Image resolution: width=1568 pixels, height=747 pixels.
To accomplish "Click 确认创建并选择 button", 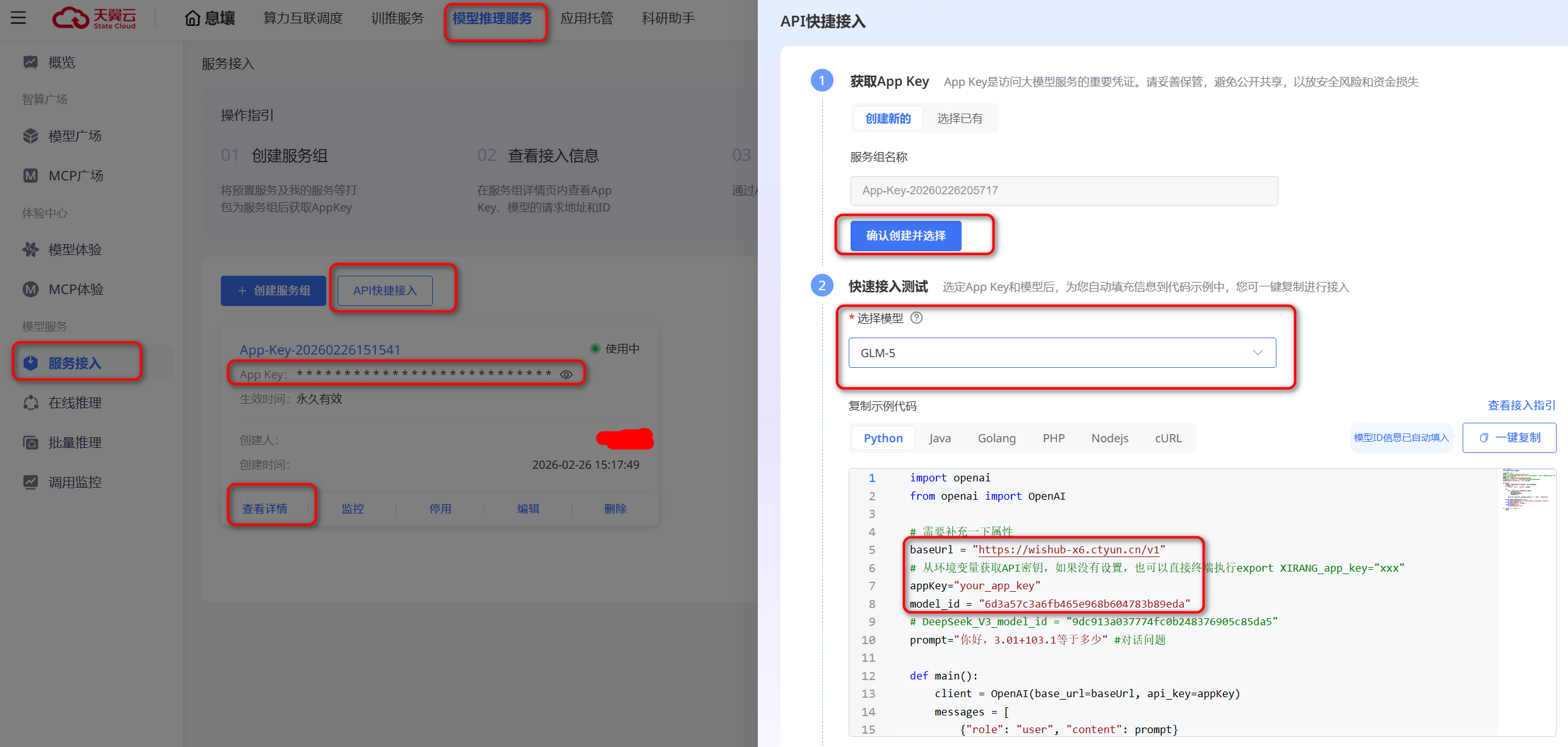I will (905, 236).
